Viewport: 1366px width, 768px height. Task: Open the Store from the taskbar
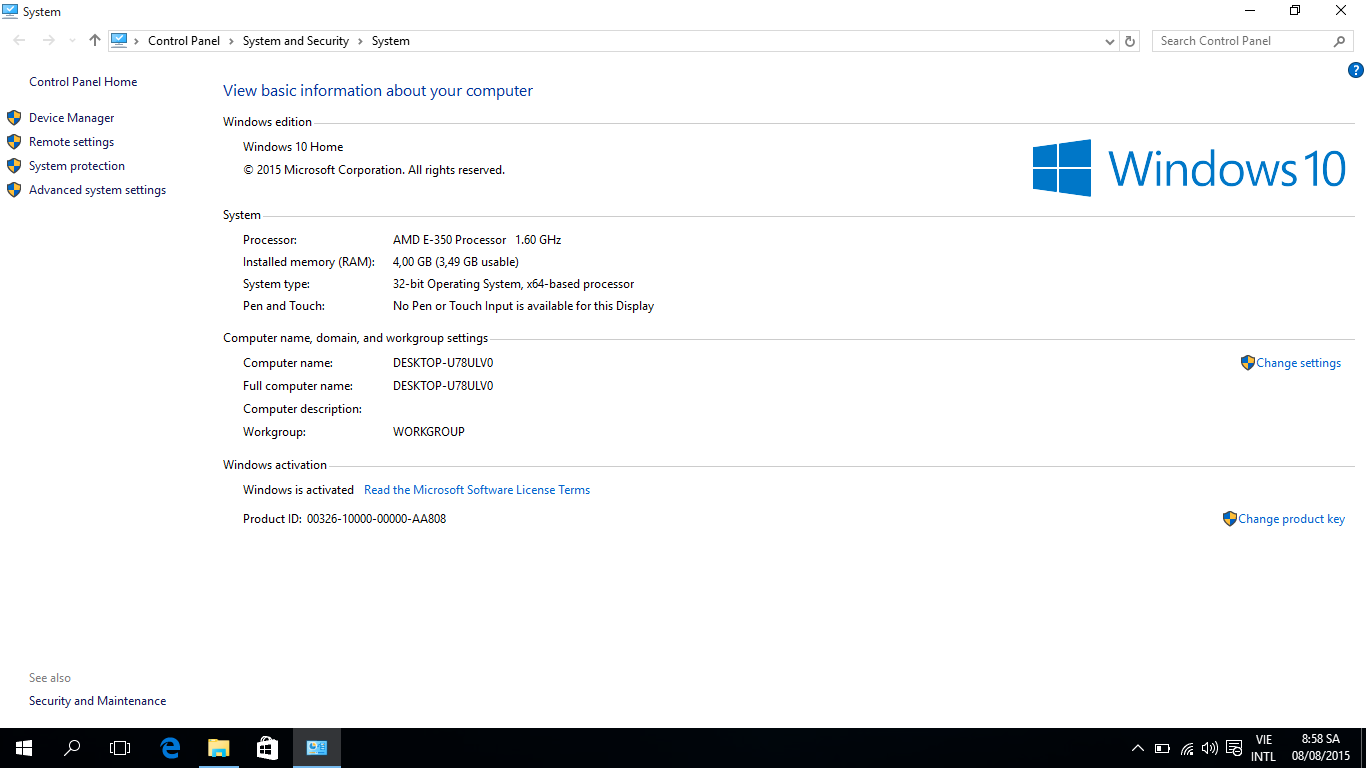(x=267, y=748)
